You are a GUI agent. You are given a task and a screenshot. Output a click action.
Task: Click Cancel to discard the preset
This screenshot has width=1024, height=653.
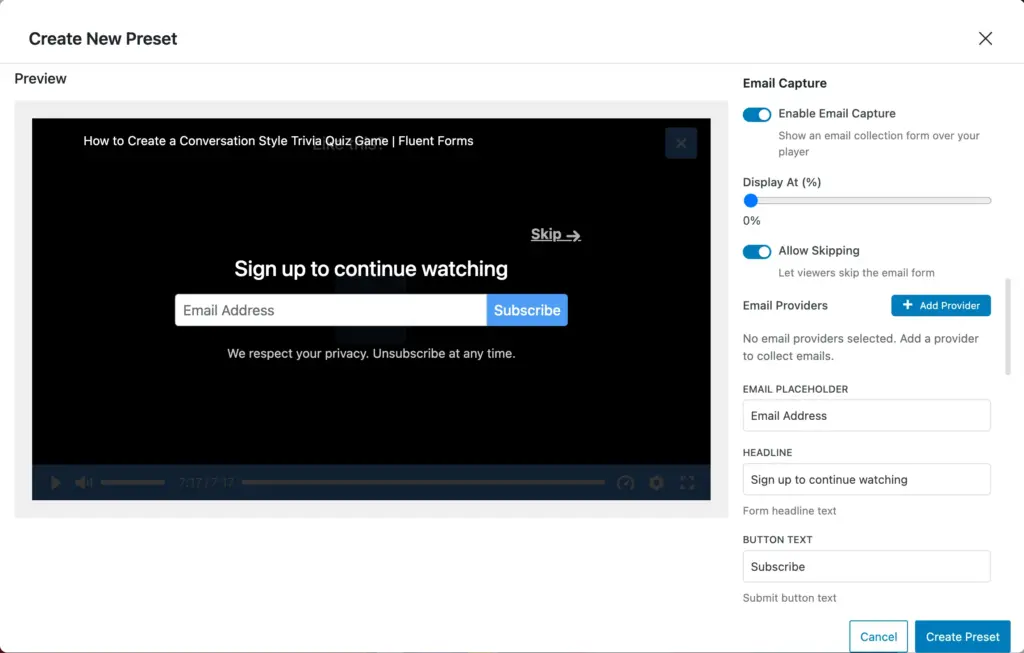[878, 636]
